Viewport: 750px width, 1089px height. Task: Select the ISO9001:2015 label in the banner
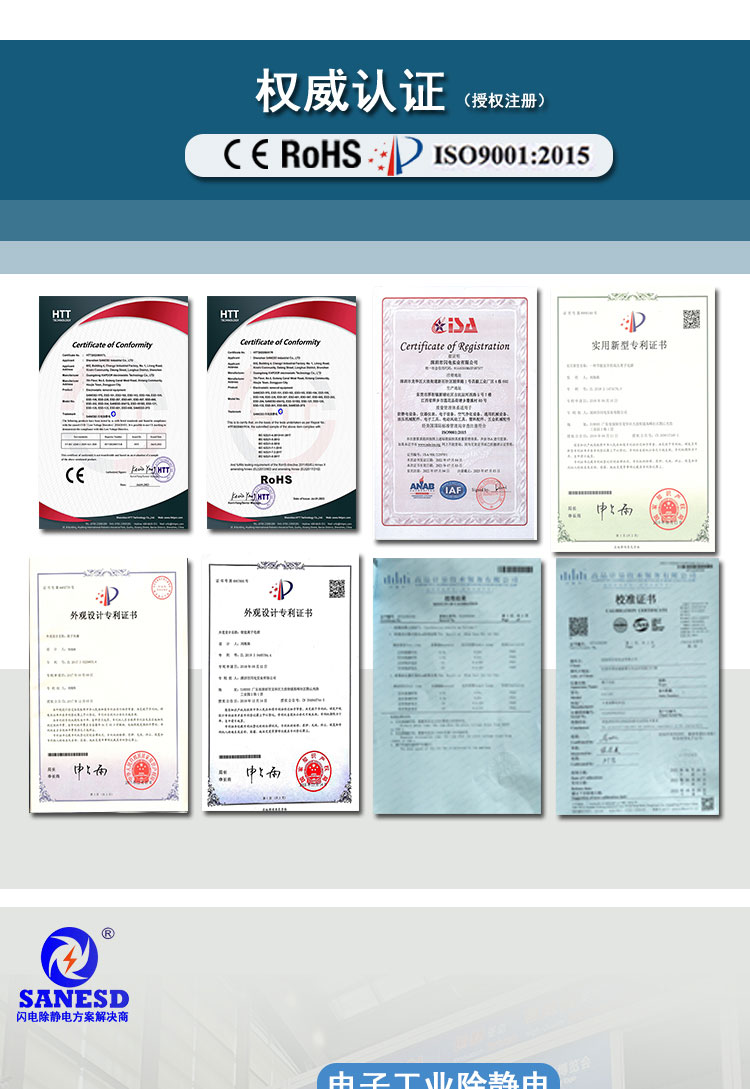click(x=511, y=155)
